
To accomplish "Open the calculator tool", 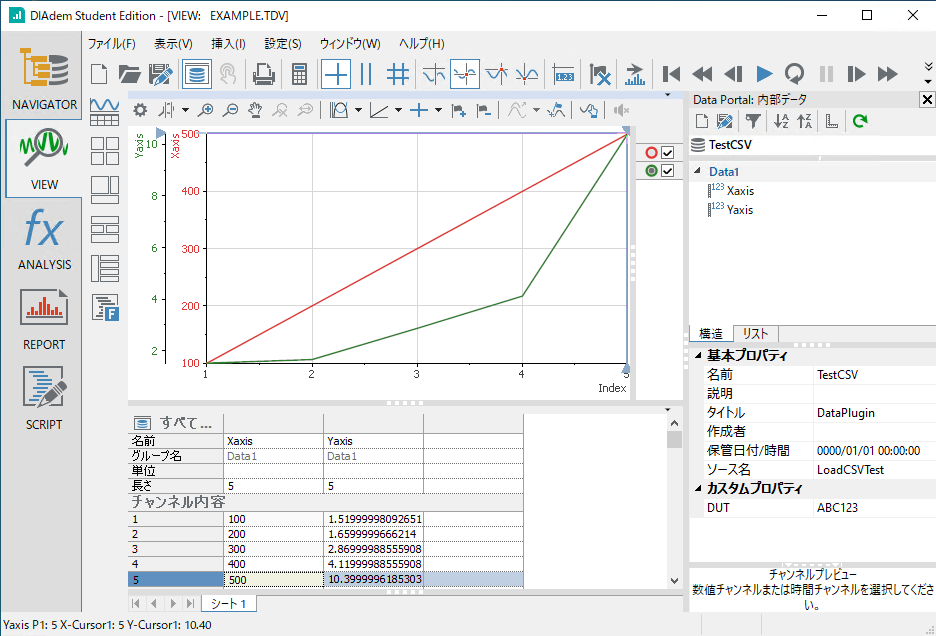I will pyautogui.click(x=300, y=74).
